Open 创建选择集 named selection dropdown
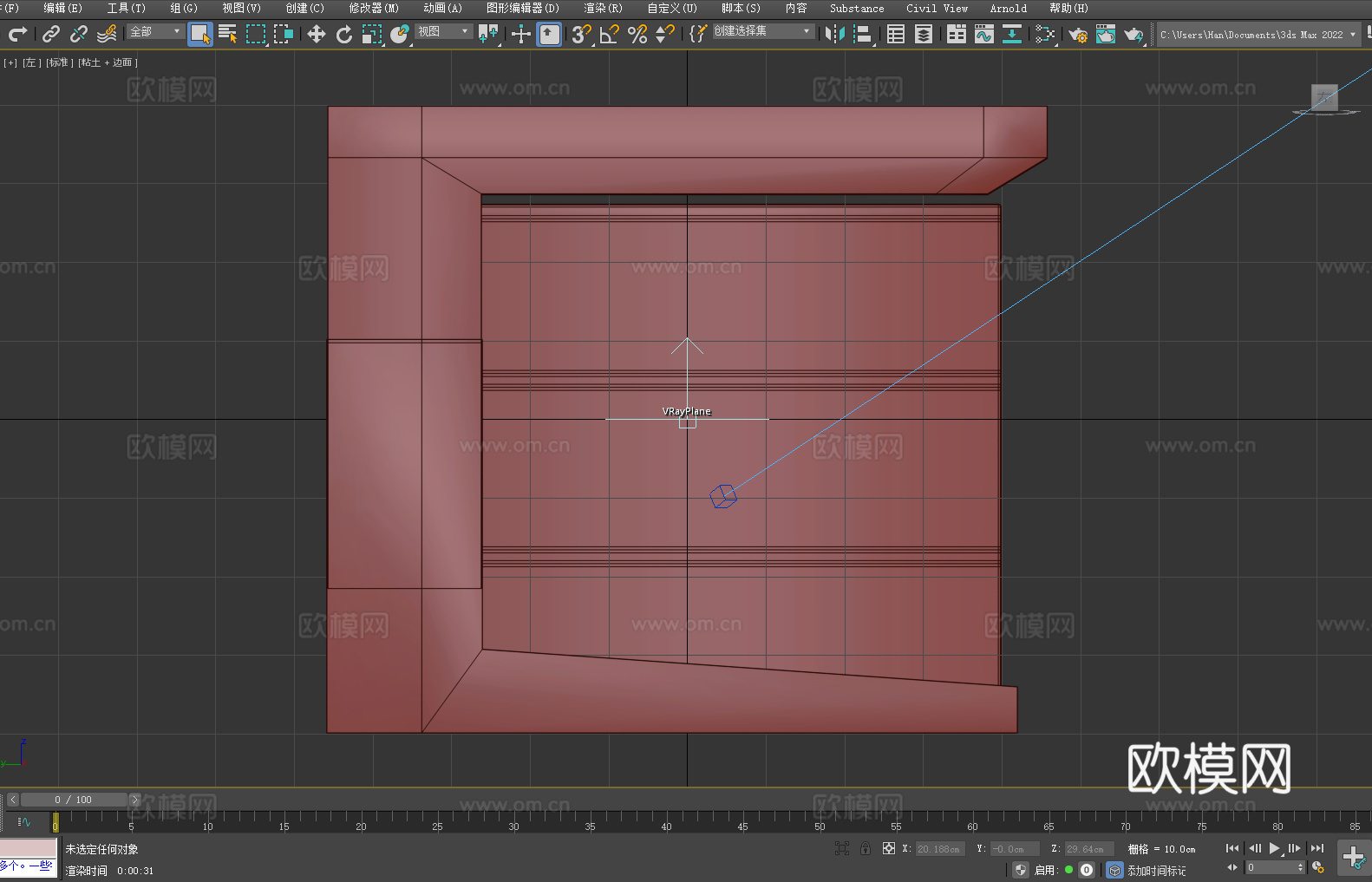The height and width of the screenshot is (882, 1372). click(763, 31)
